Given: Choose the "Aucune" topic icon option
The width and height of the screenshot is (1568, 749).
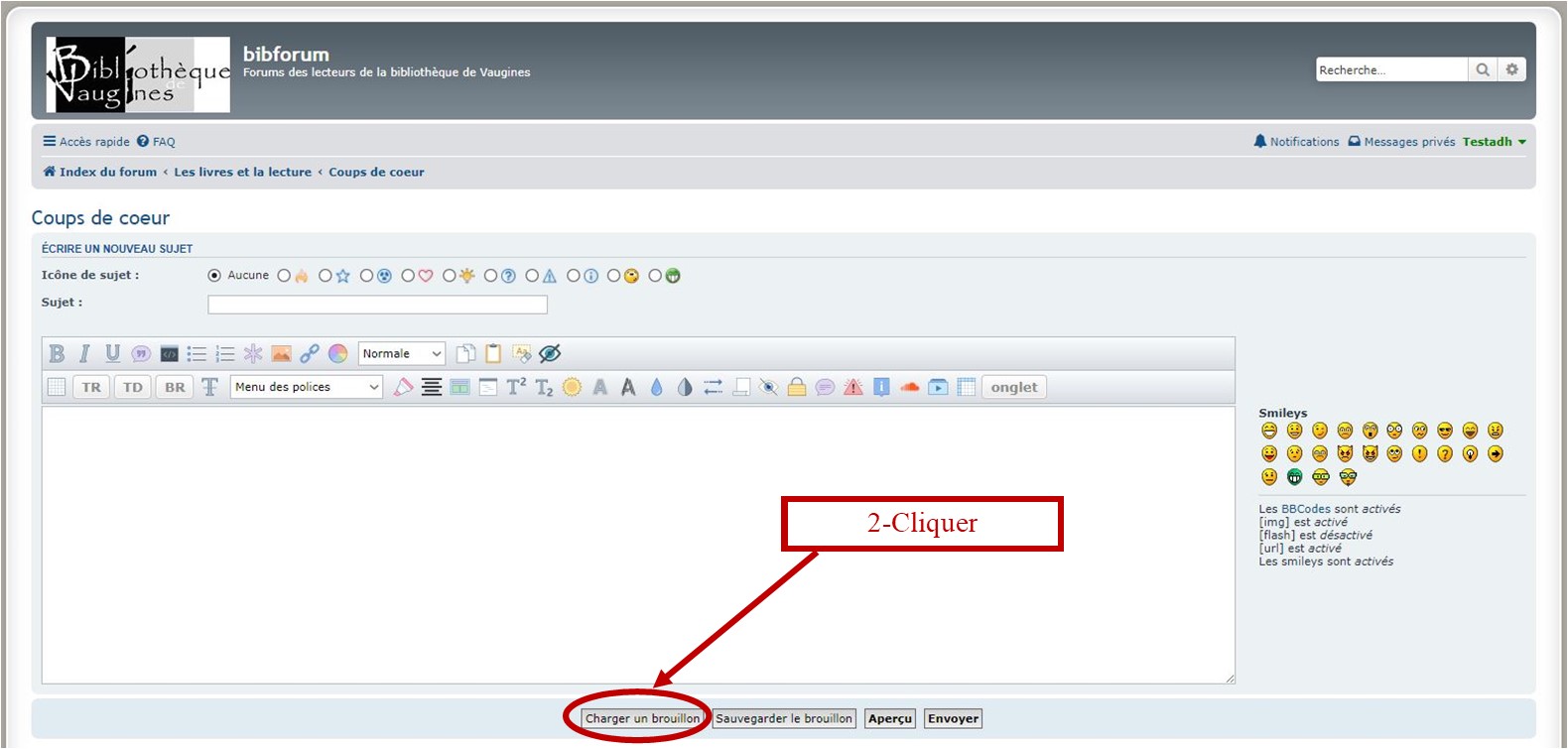Looking at the screenshot, I should click(214, 276).
